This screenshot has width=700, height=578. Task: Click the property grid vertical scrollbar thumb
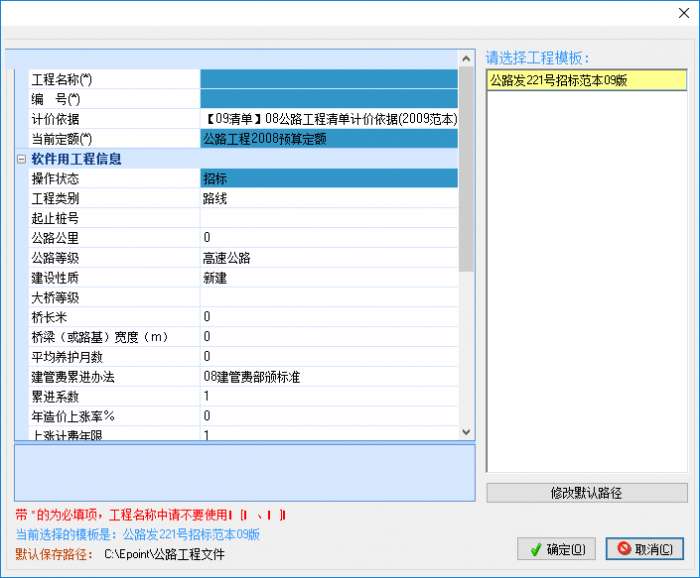coord(466,169)
